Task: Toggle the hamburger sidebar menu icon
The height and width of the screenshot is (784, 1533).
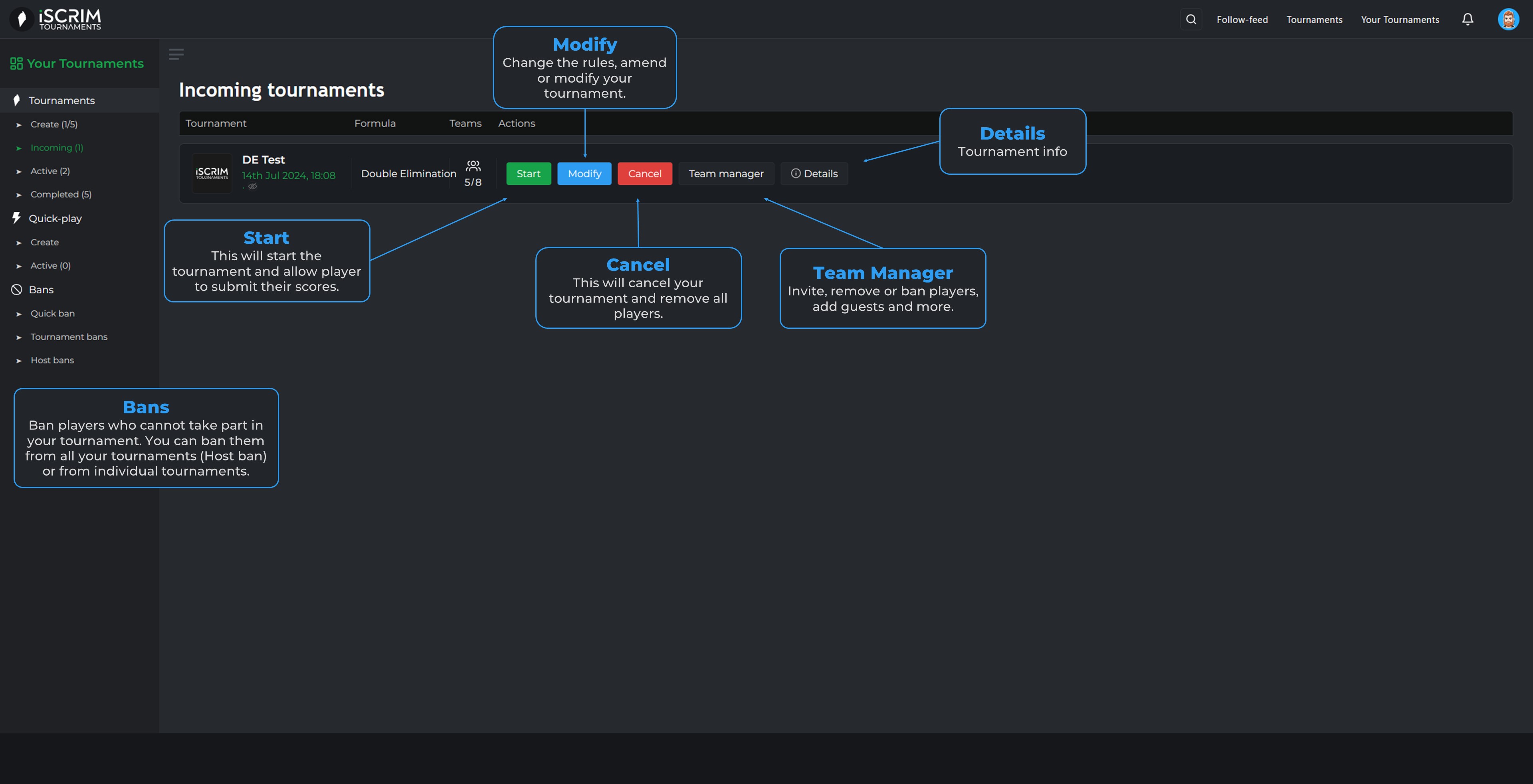Action: tap(176, 54)
